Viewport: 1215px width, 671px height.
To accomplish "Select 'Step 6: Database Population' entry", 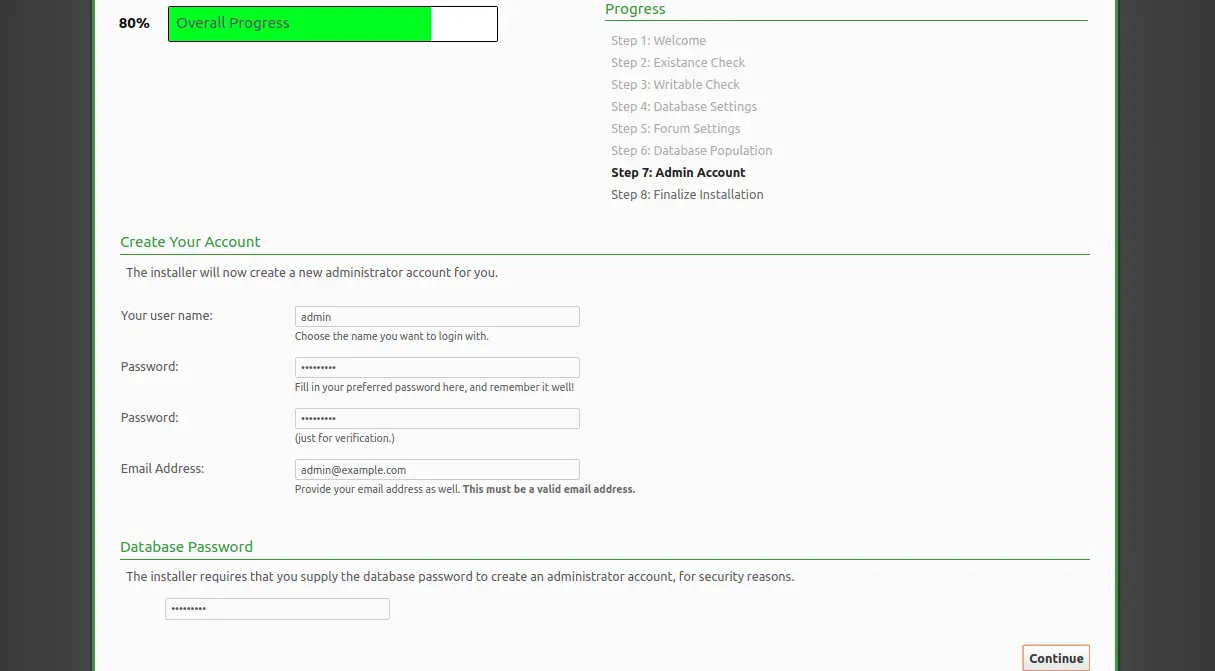I will click(x=692, y=151).
